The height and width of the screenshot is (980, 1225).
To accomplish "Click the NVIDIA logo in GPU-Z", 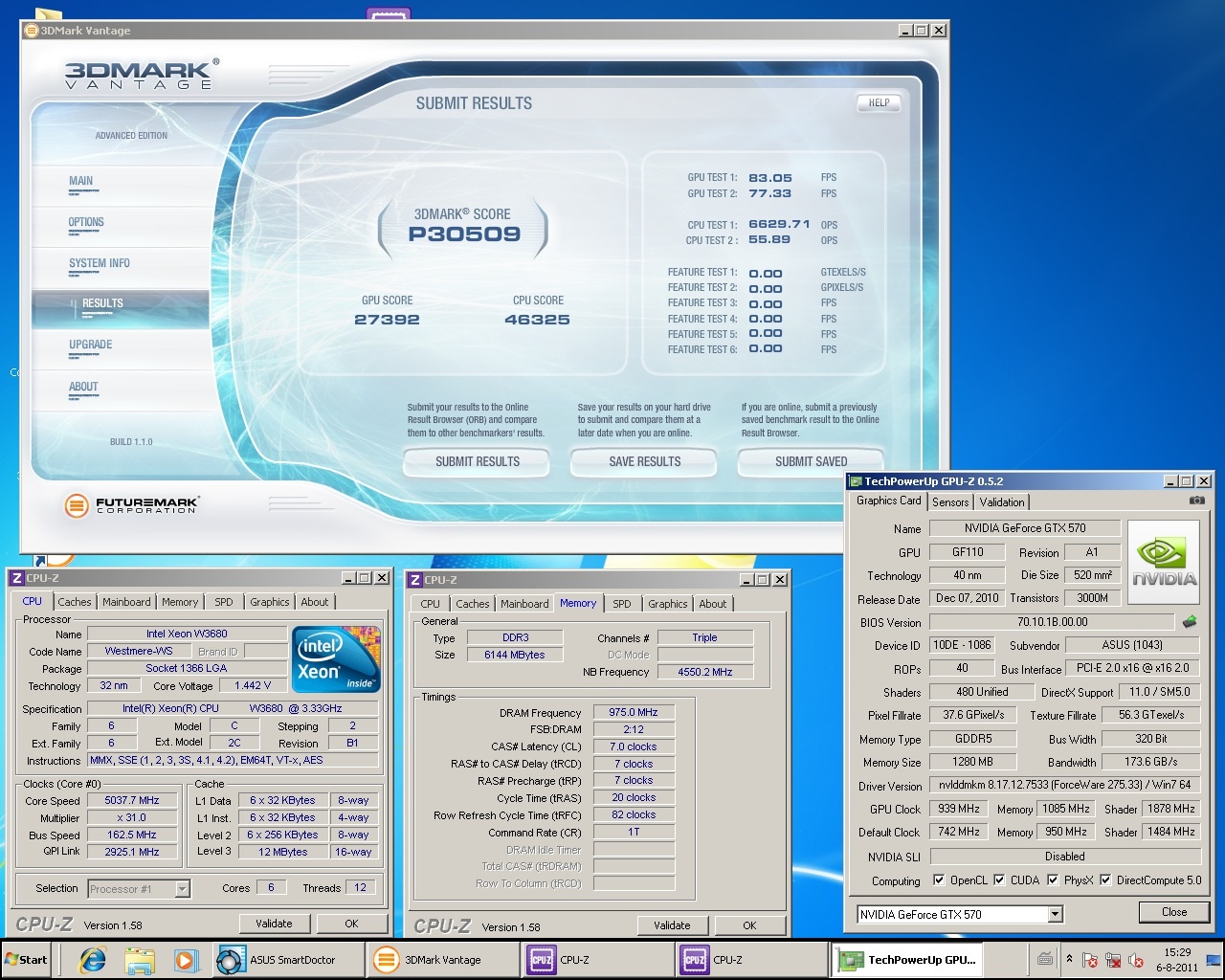I will coord(1164,563).
